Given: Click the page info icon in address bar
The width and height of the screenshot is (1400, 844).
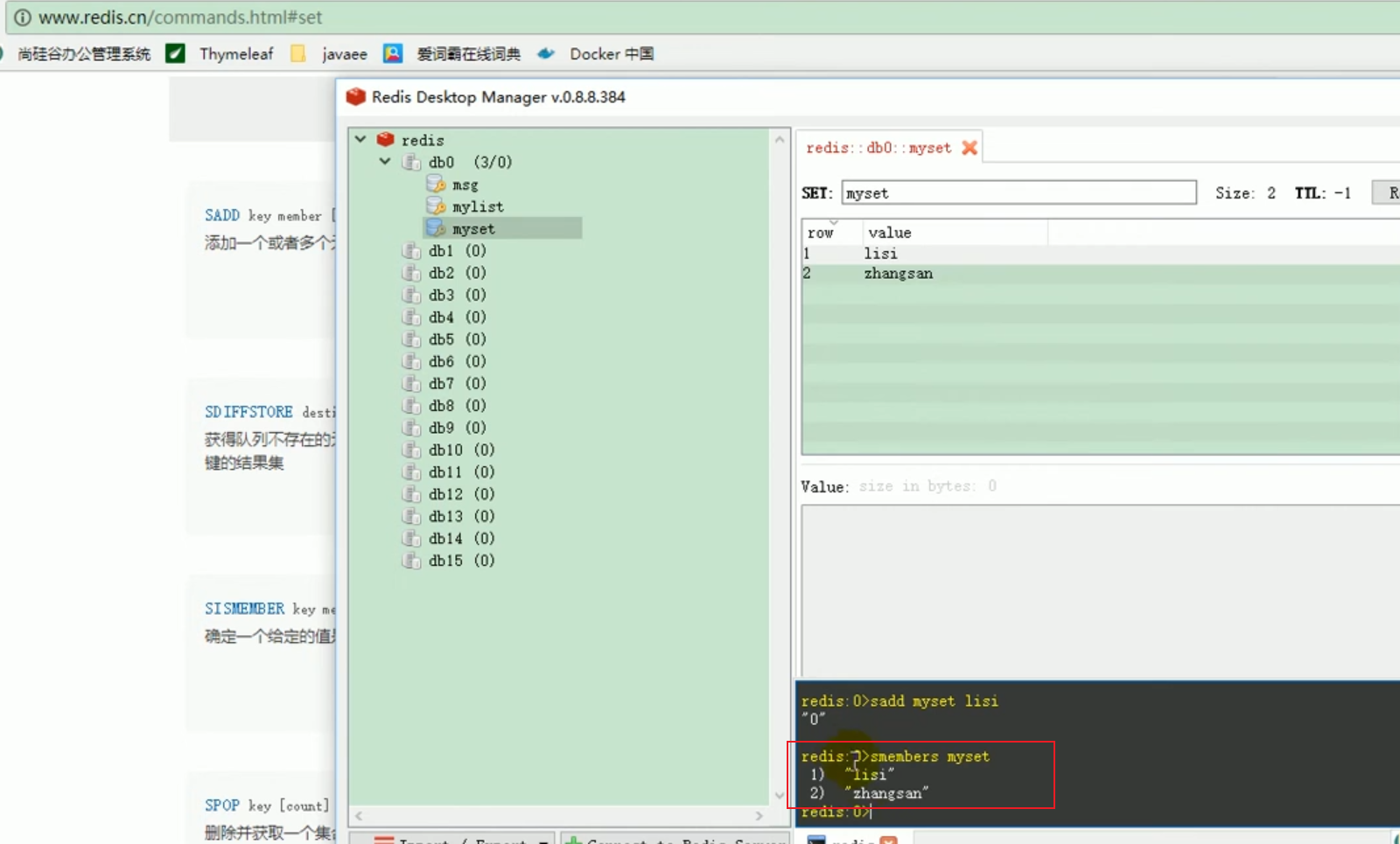Looking at the screenshot, I should (x=22, y=16).
